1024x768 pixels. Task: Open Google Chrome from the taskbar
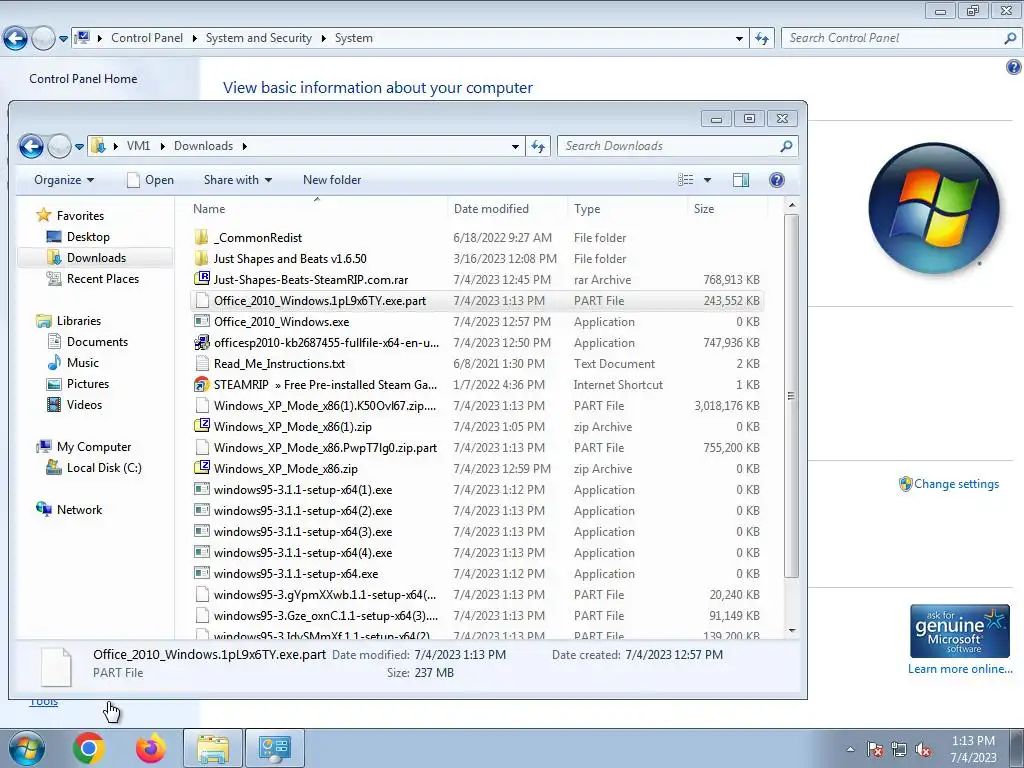click(x=88, y=748)
